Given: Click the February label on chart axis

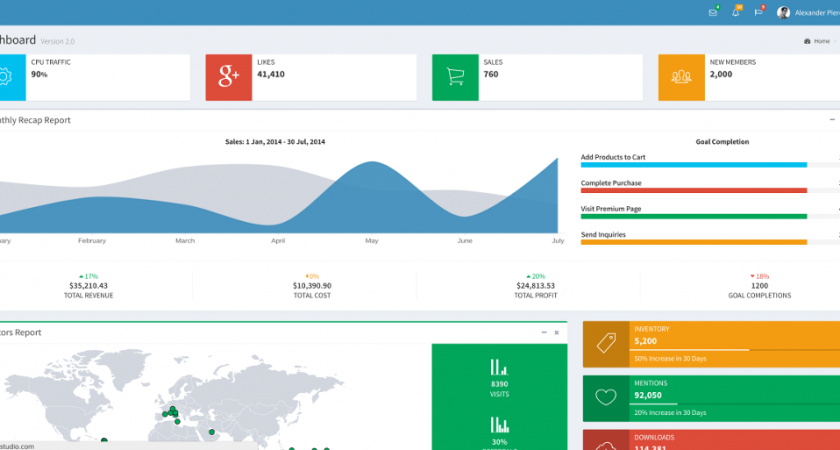Looking at the screenshot, I should coord(92,241).
